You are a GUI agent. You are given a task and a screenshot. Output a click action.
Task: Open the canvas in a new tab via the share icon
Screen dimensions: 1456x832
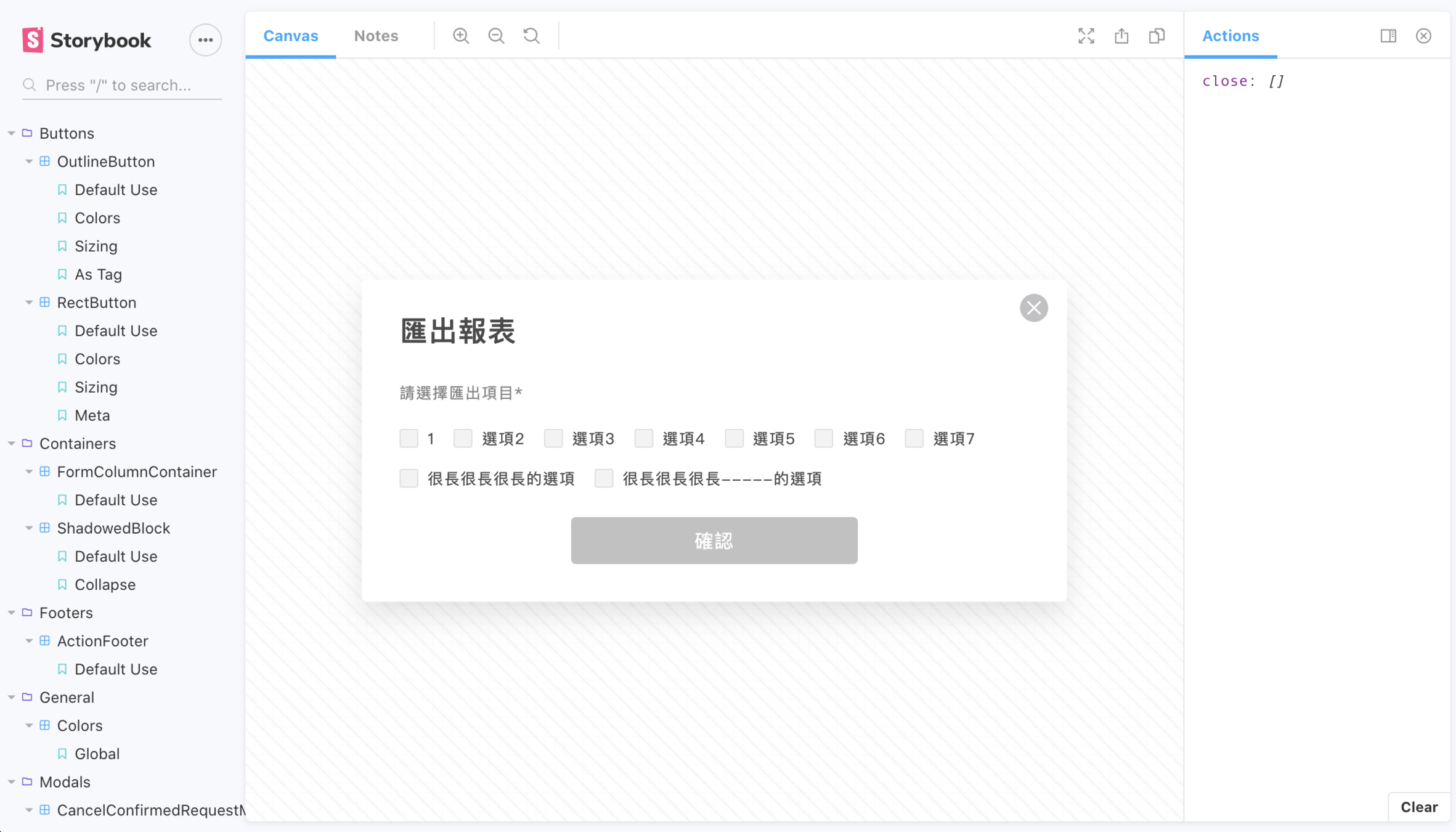coord(1121,36)
